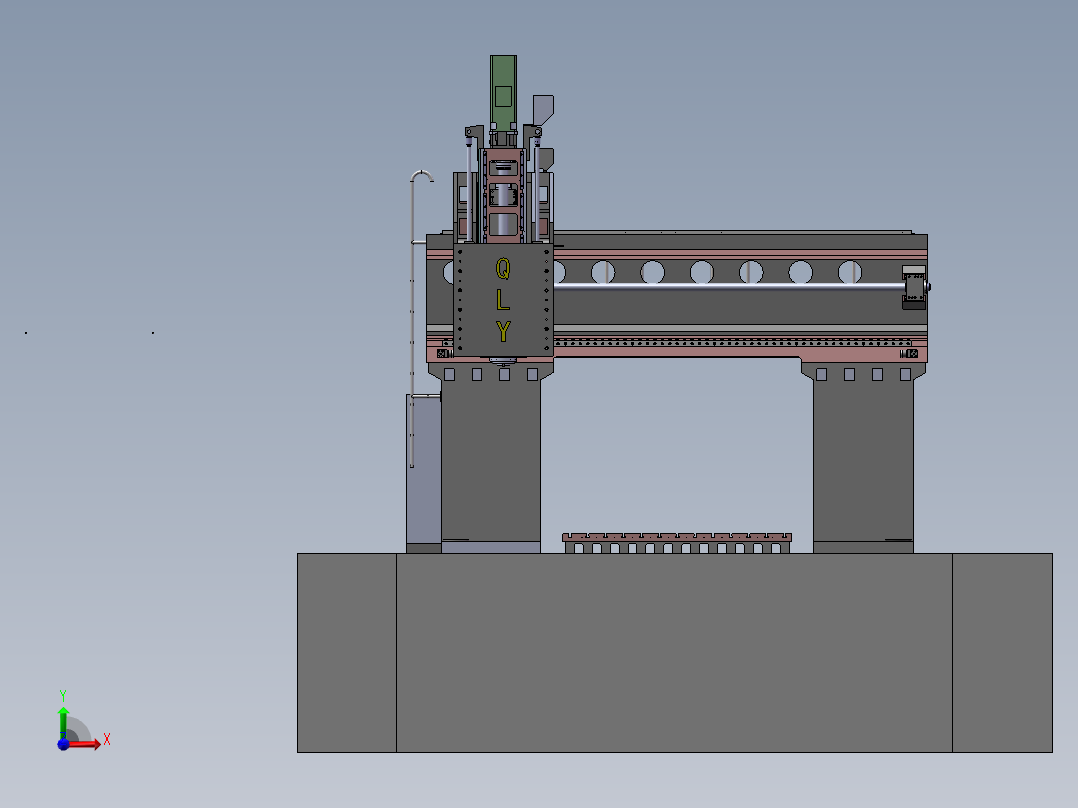The image size is (1078, 808).
Task: Select the large central base block
Action: [674, 653]
